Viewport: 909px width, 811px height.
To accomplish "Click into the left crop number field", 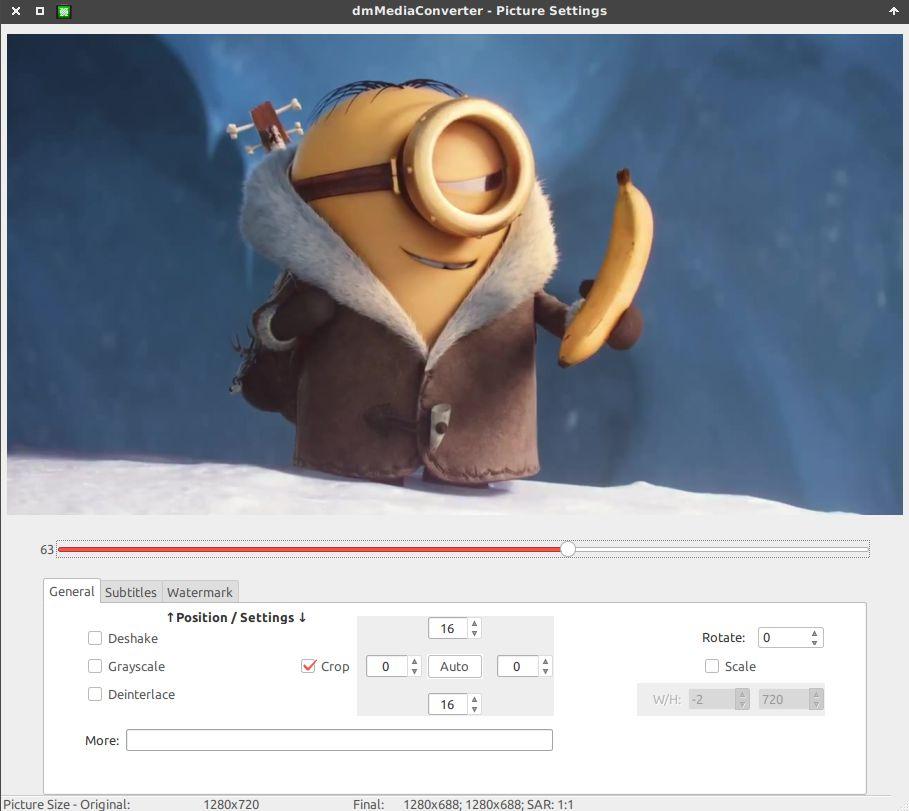I will (x=387, y=667).
